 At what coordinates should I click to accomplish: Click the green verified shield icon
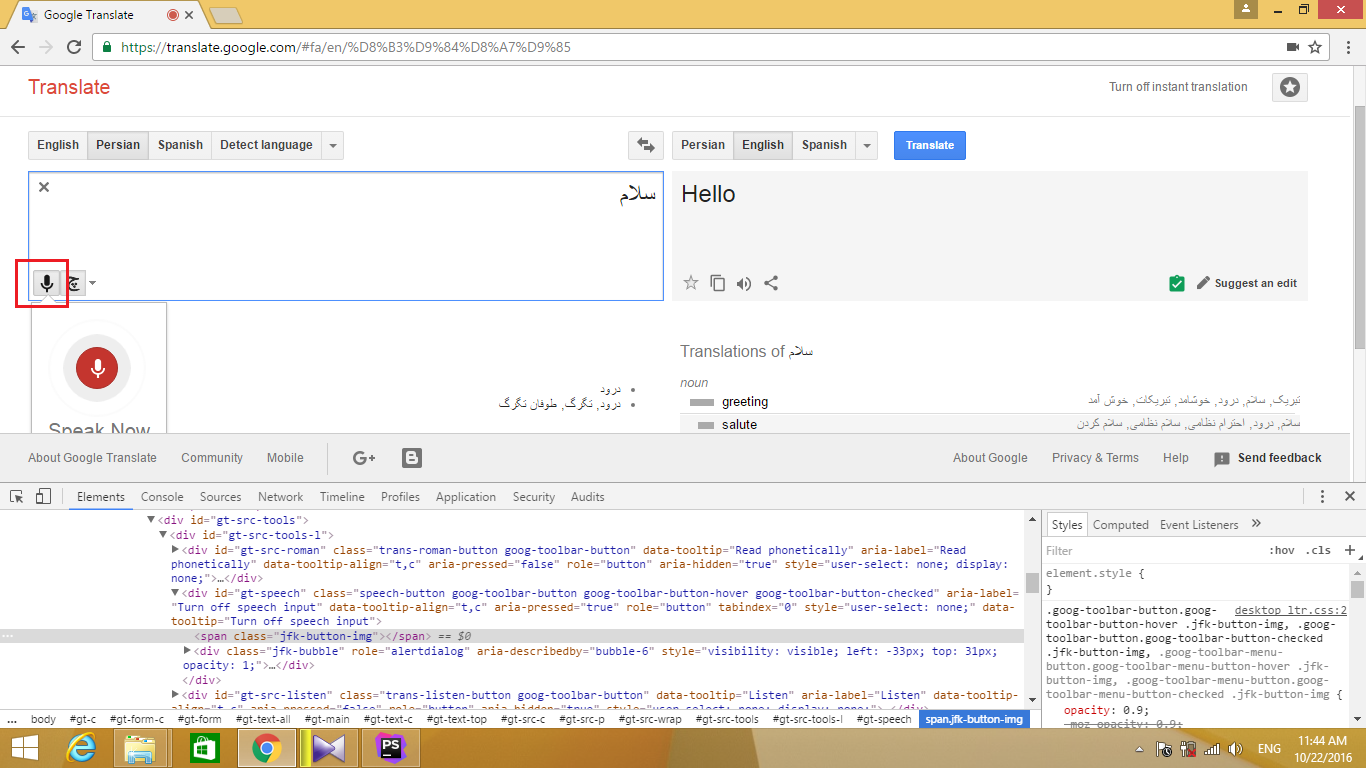(x=1177, y=283)
